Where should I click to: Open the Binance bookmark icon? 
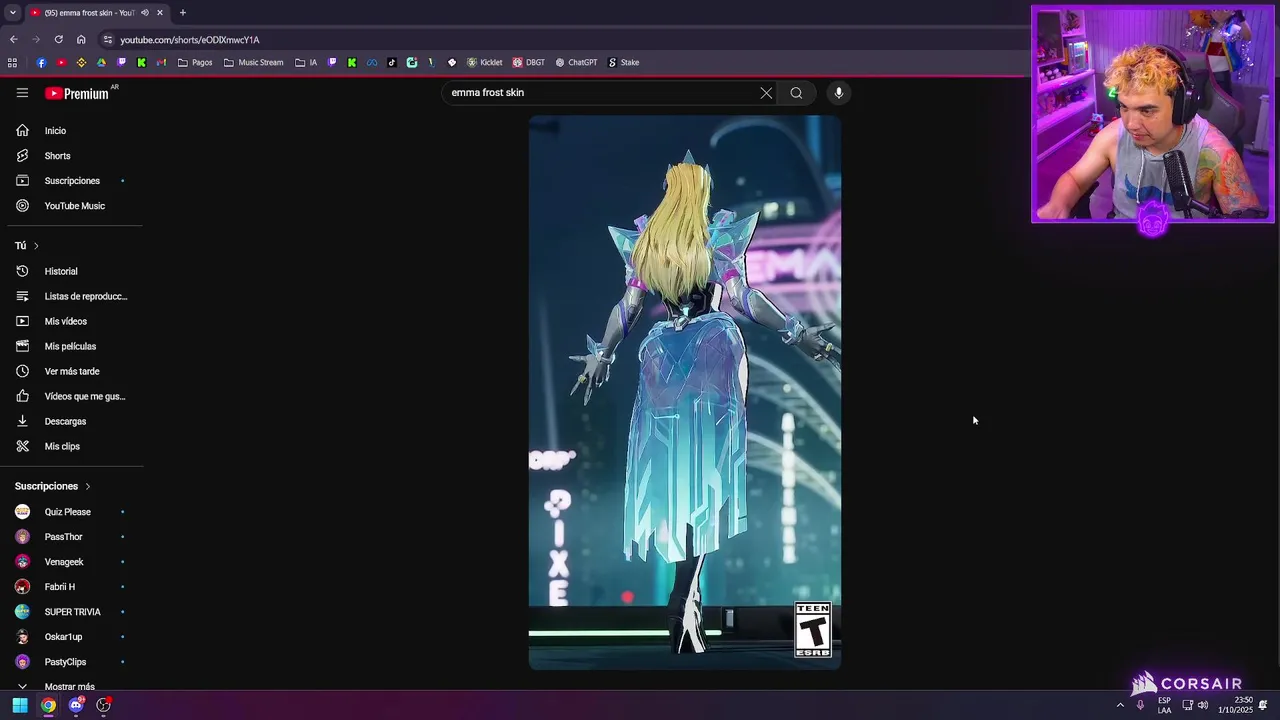tap(81, 62)
